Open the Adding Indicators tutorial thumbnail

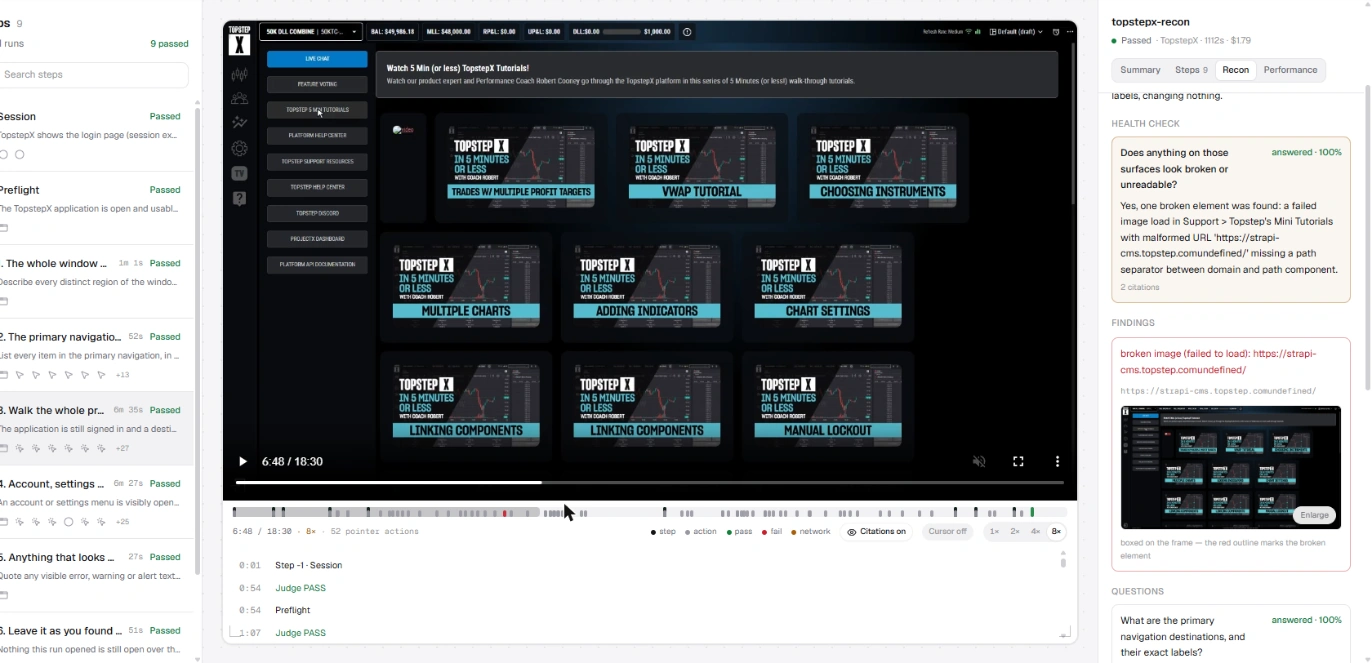[x=647, y=287]
